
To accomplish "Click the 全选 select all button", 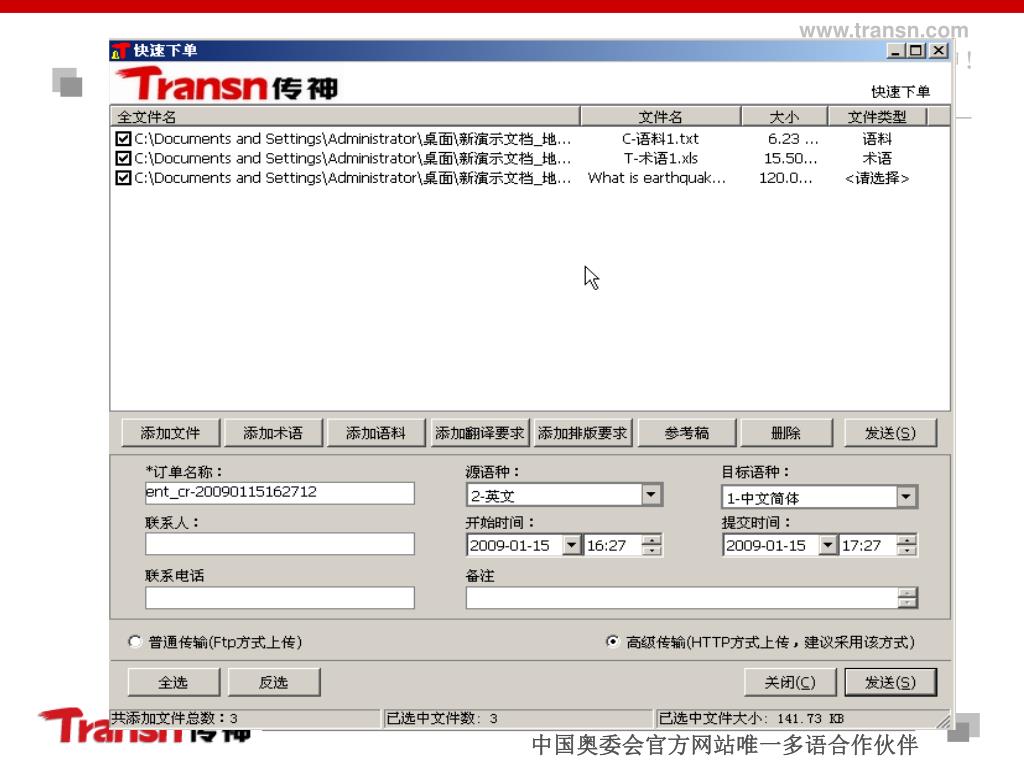I will coord(173,682).
